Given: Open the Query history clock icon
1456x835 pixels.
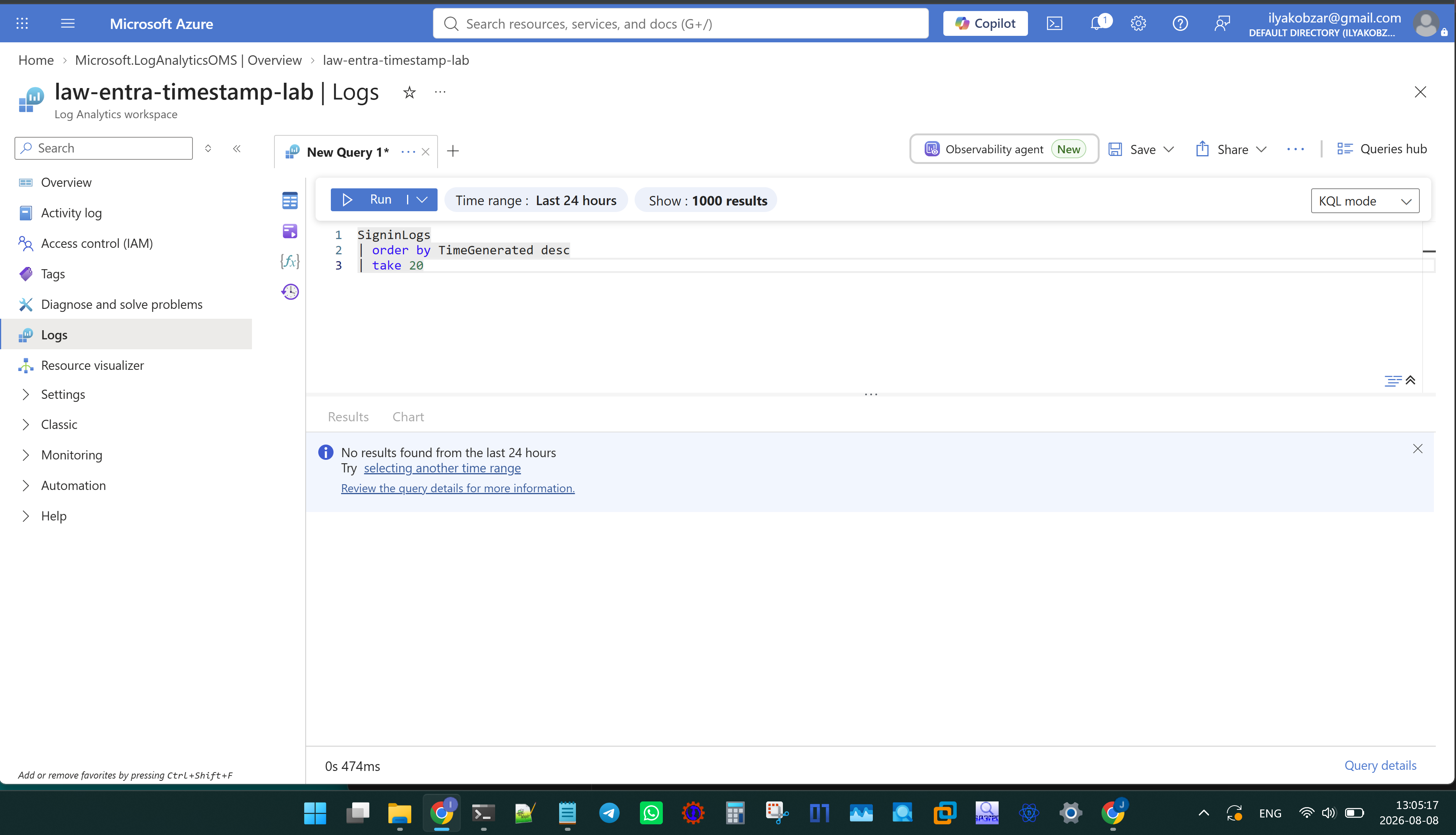Looking at the screenshot, I should click(290, 292).
